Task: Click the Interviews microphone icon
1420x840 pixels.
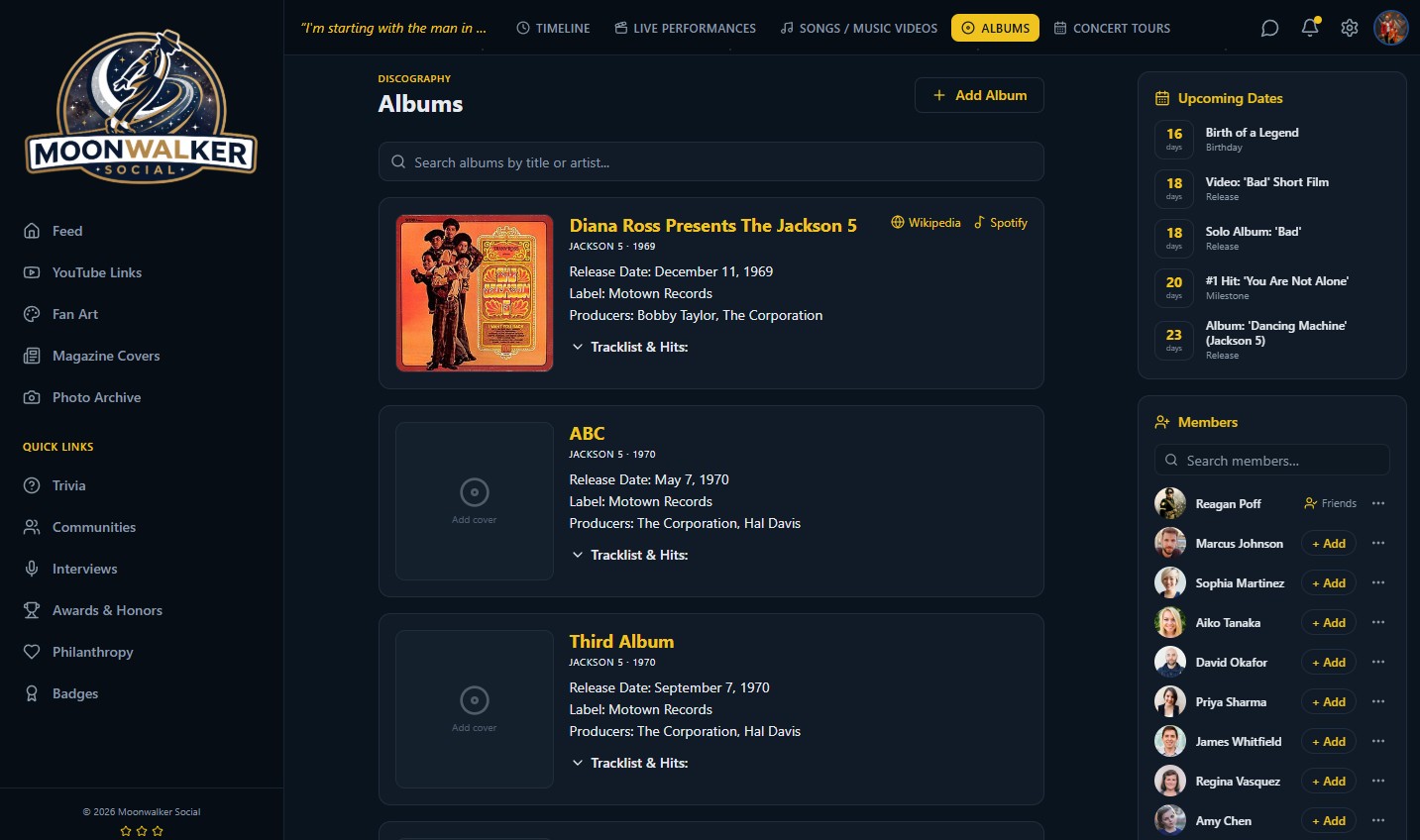Action: click(32, 569)
